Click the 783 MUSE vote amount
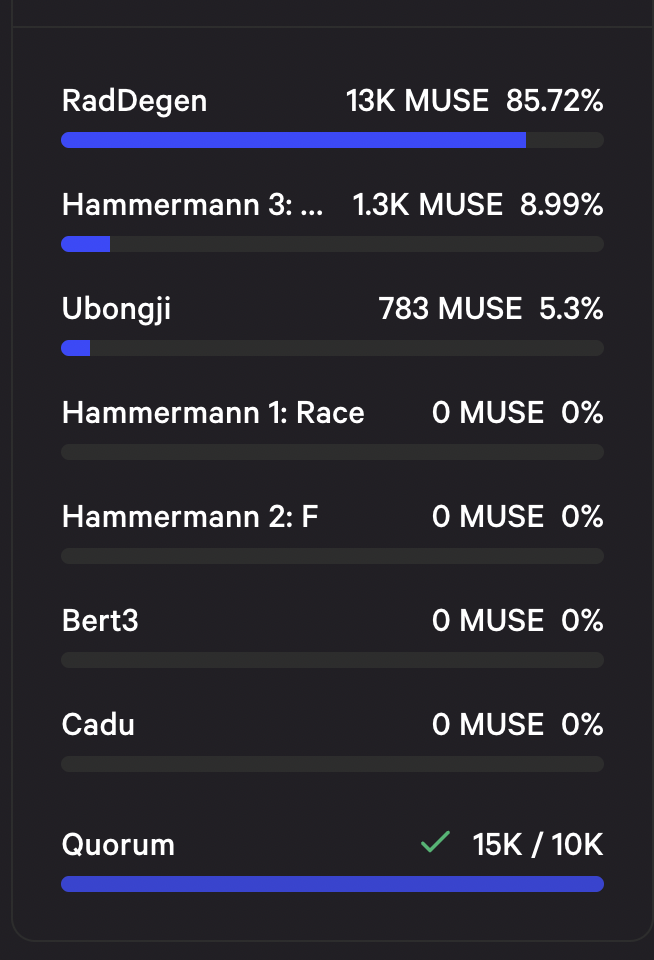 [450, 309]
